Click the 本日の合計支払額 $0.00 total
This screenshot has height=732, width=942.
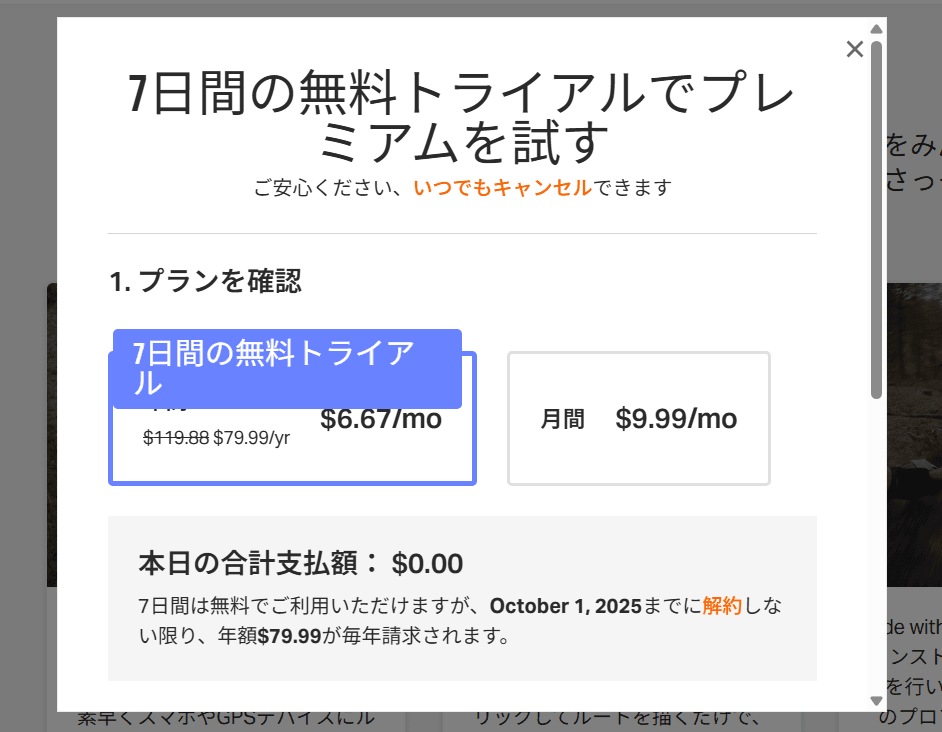pyautogui.click(x=300, y=564)
